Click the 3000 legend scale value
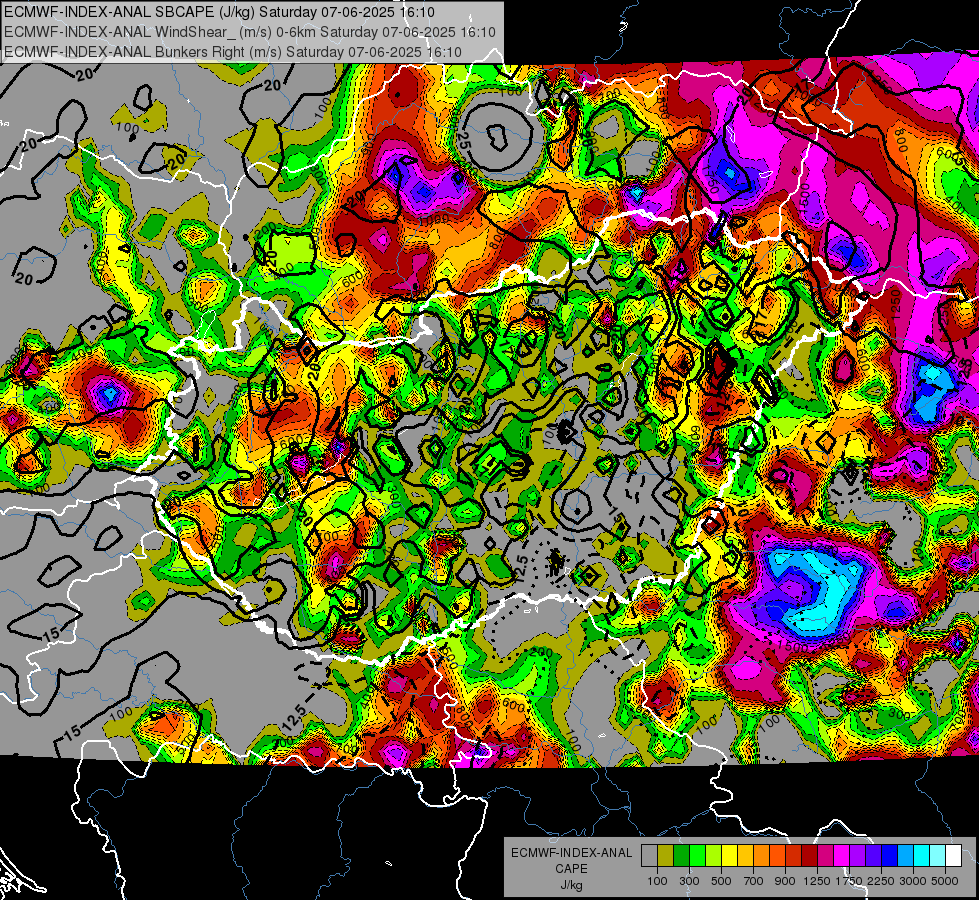 click(x=913, y=881)
